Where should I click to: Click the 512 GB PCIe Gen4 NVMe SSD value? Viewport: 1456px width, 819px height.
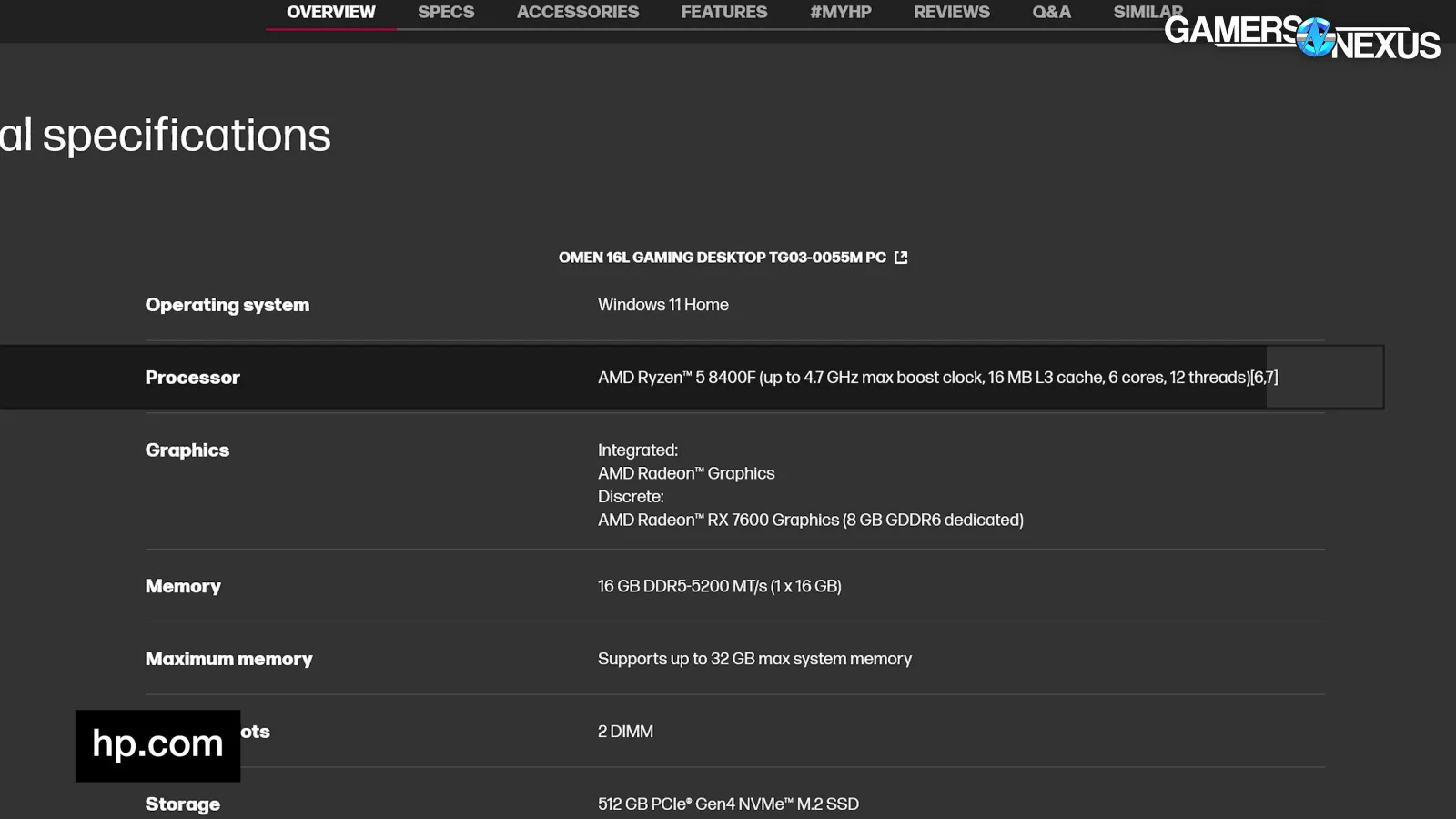coord(728,804)
